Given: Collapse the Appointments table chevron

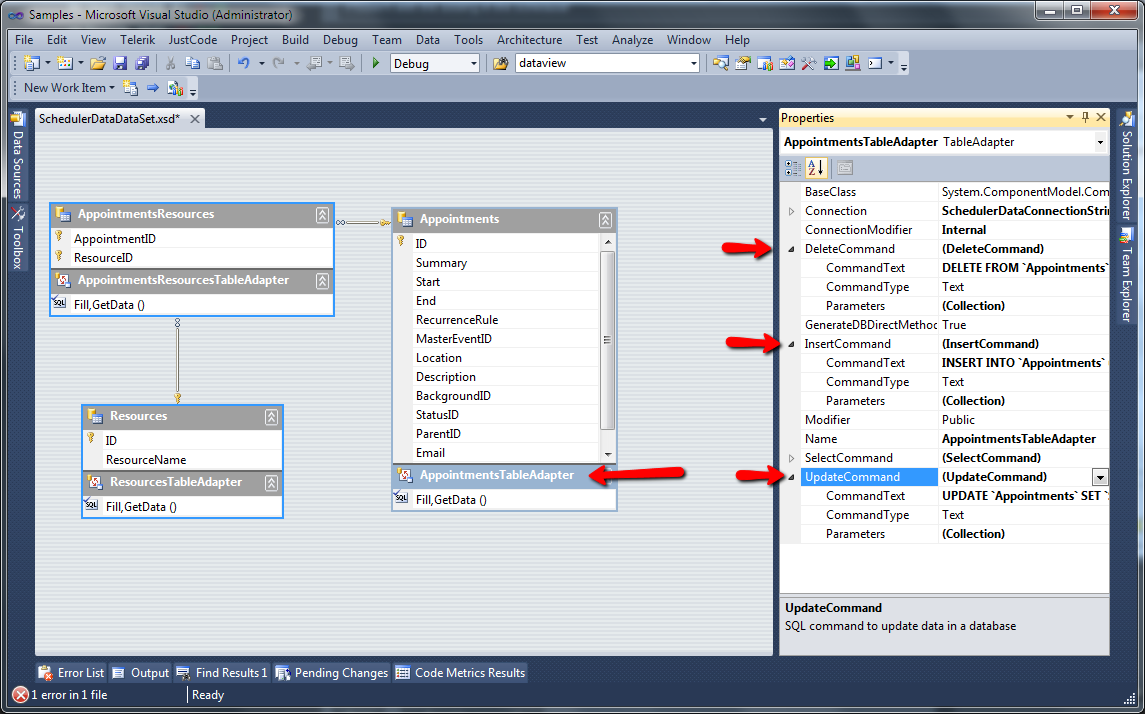Looking at the screenshot, I should point(605,220).
